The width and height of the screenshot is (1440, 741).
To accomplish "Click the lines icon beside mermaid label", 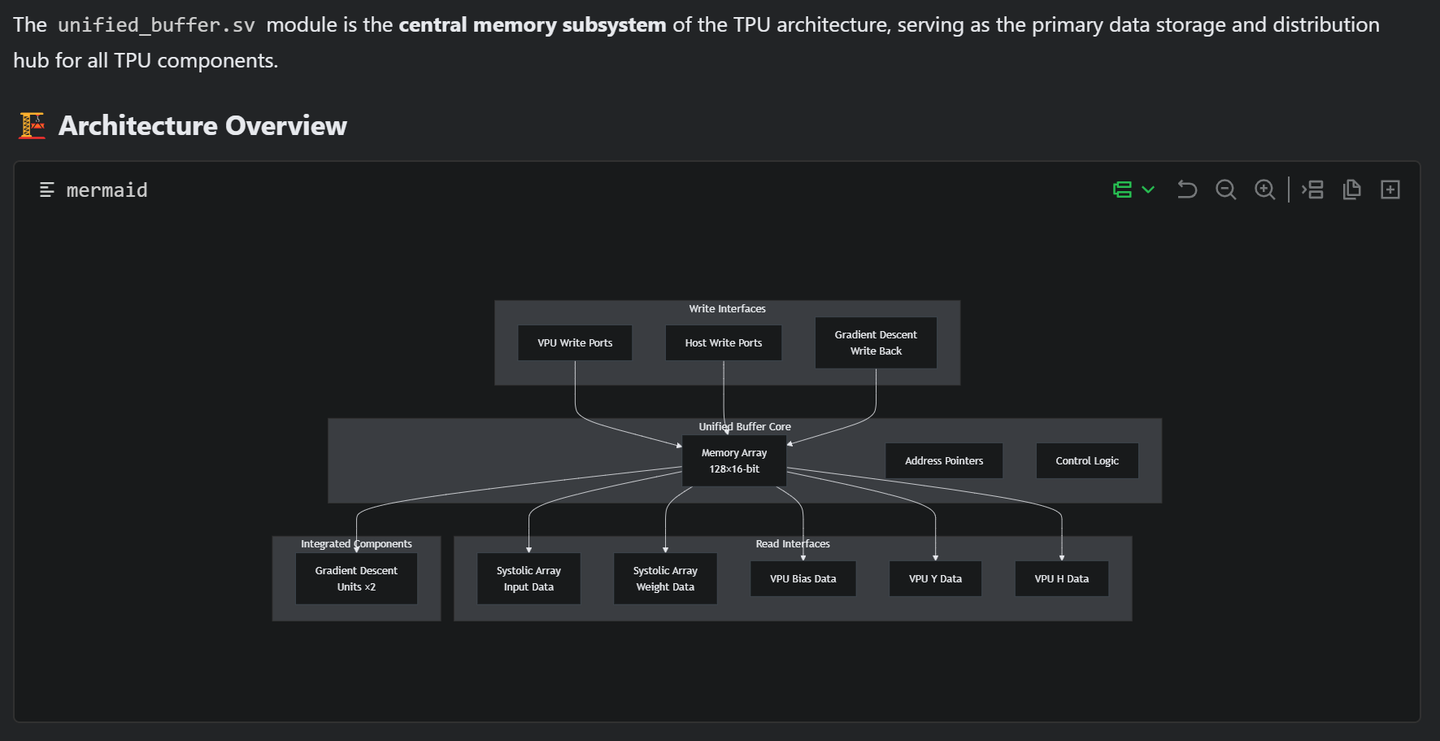I will 47,190.
